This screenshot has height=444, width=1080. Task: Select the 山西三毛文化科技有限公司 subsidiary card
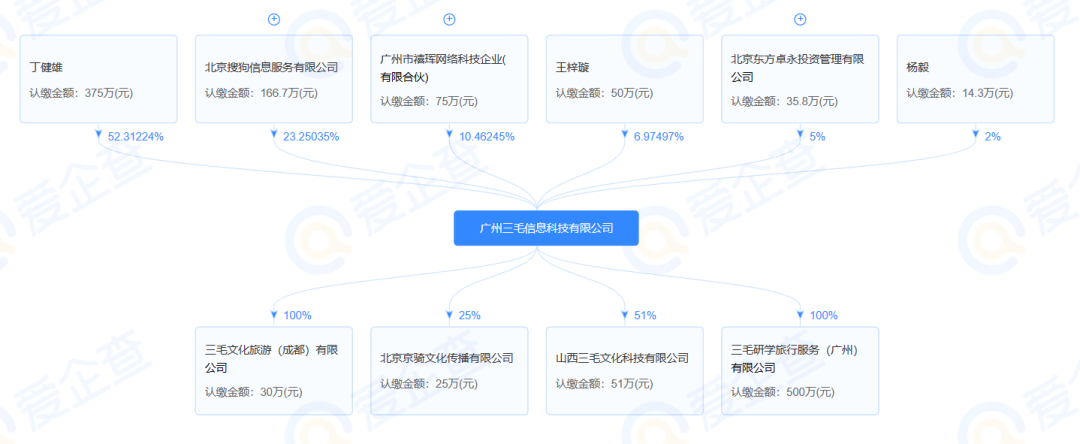624,371
